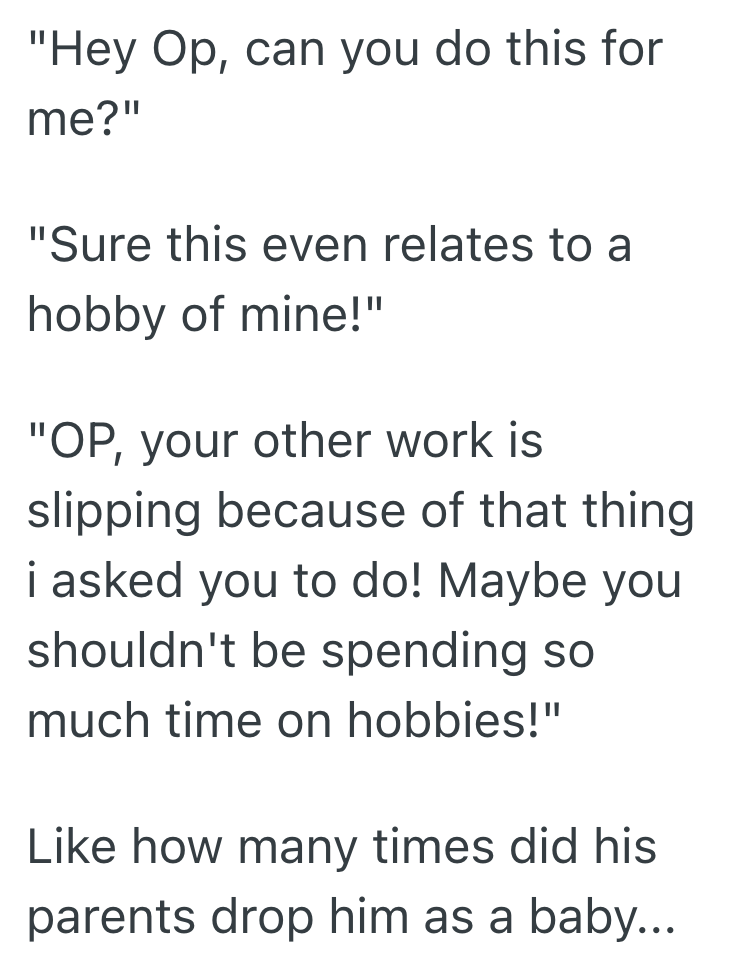Click the phrase "i asked you"

[162, 581]
